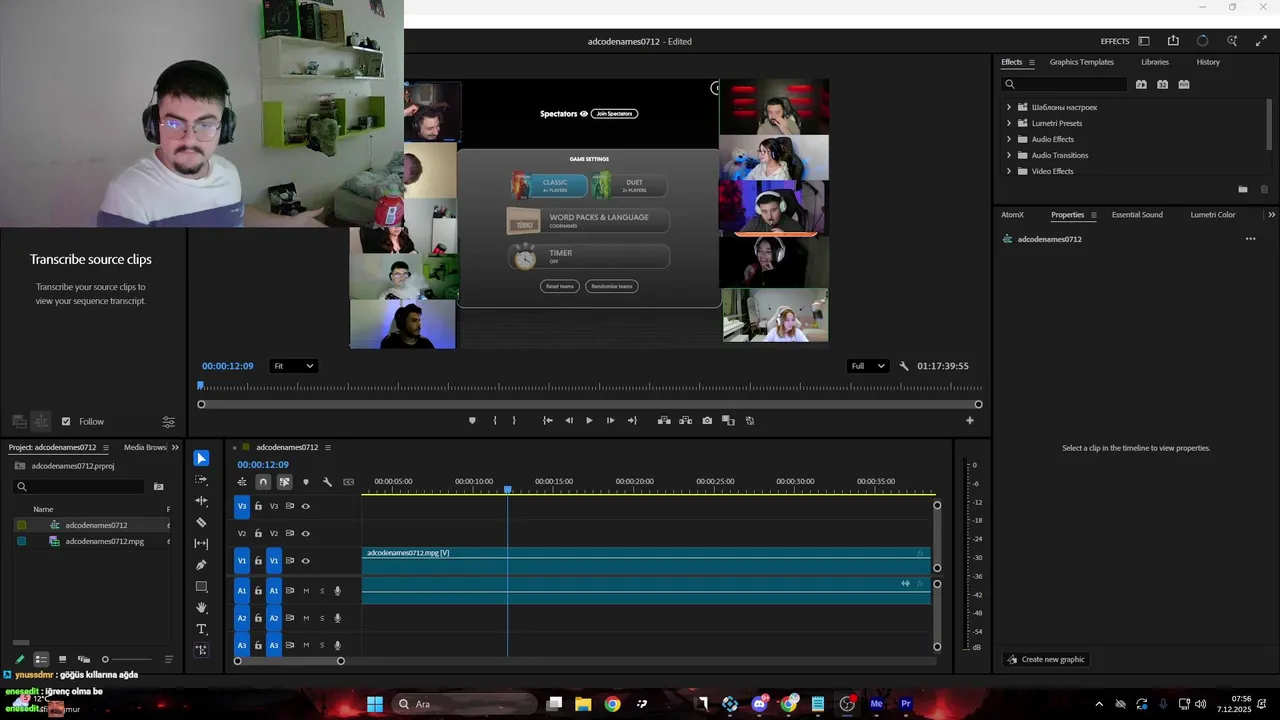Switch to Graphics Templates tab
The image size is (1280, 720).
(1081, 62)
